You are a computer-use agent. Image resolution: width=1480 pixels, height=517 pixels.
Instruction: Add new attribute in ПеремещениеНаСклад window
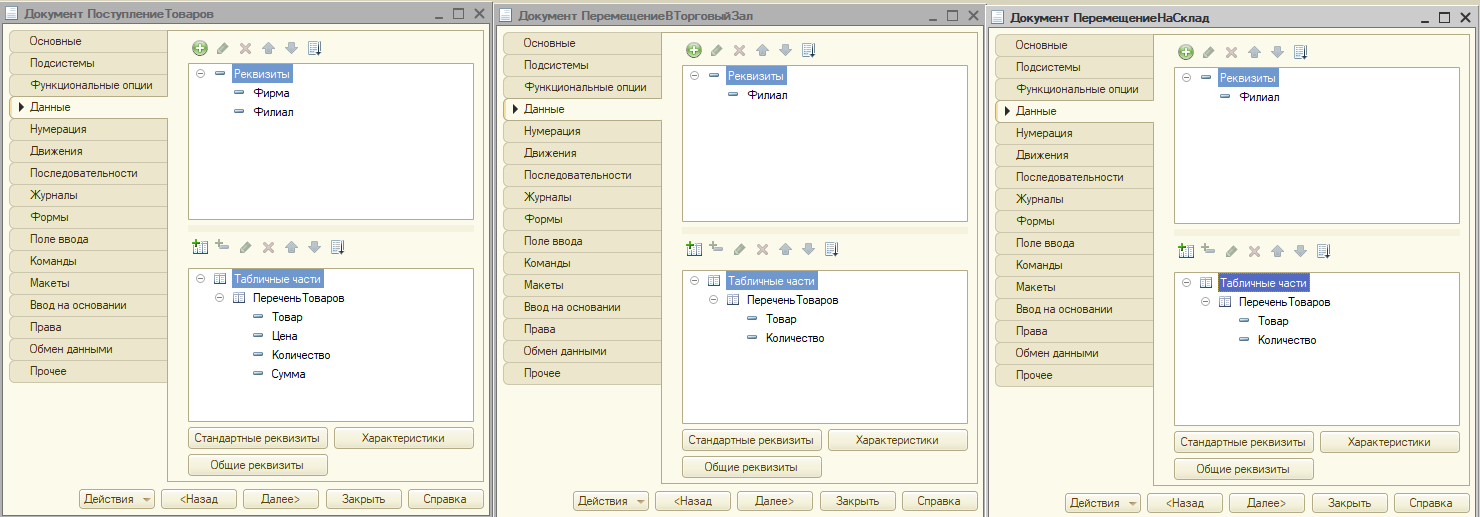coord(1185,52)
